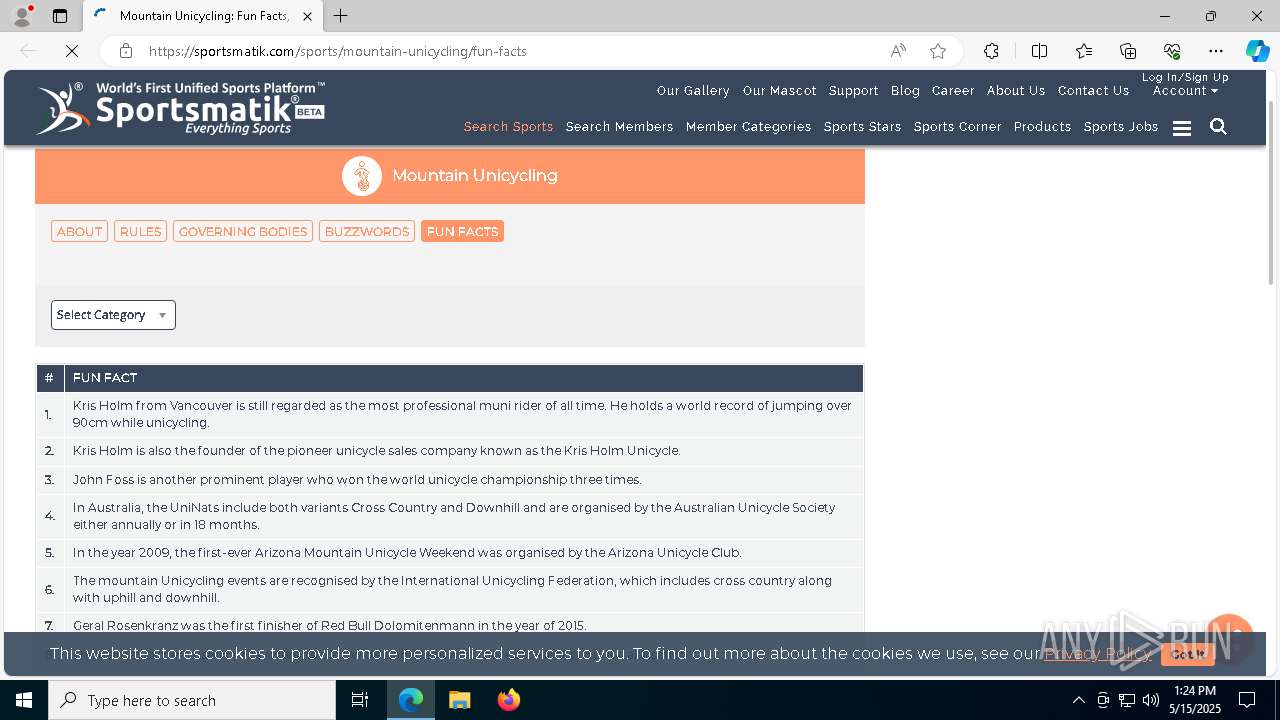The height and width of the screenshot is (720, 1280).
Task: Open the clock showing 1:24 PM
Action: click(x=1195, y=700)
